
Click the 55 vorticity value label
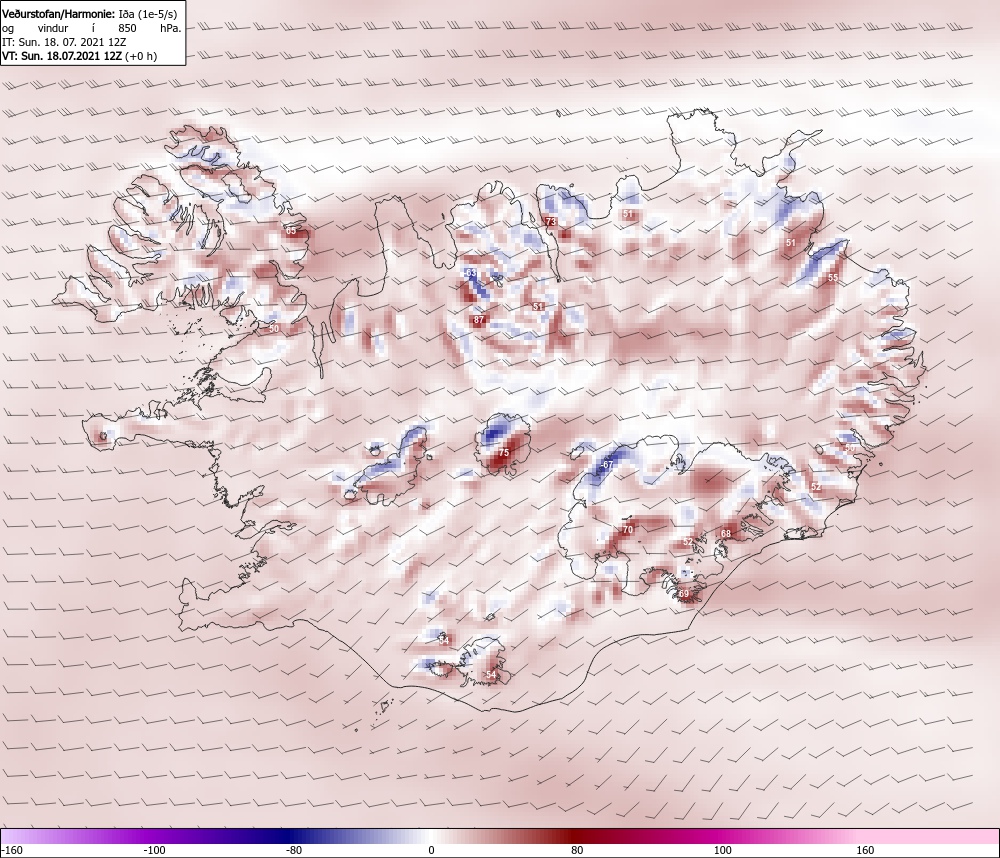(833, 278)
